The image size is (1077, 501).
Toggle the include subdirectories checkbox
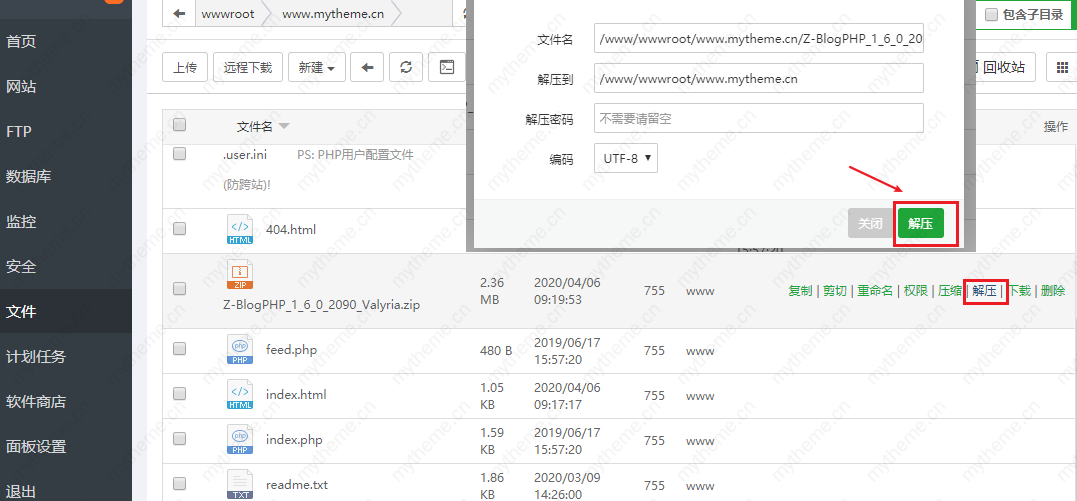[x=992, y=15]
